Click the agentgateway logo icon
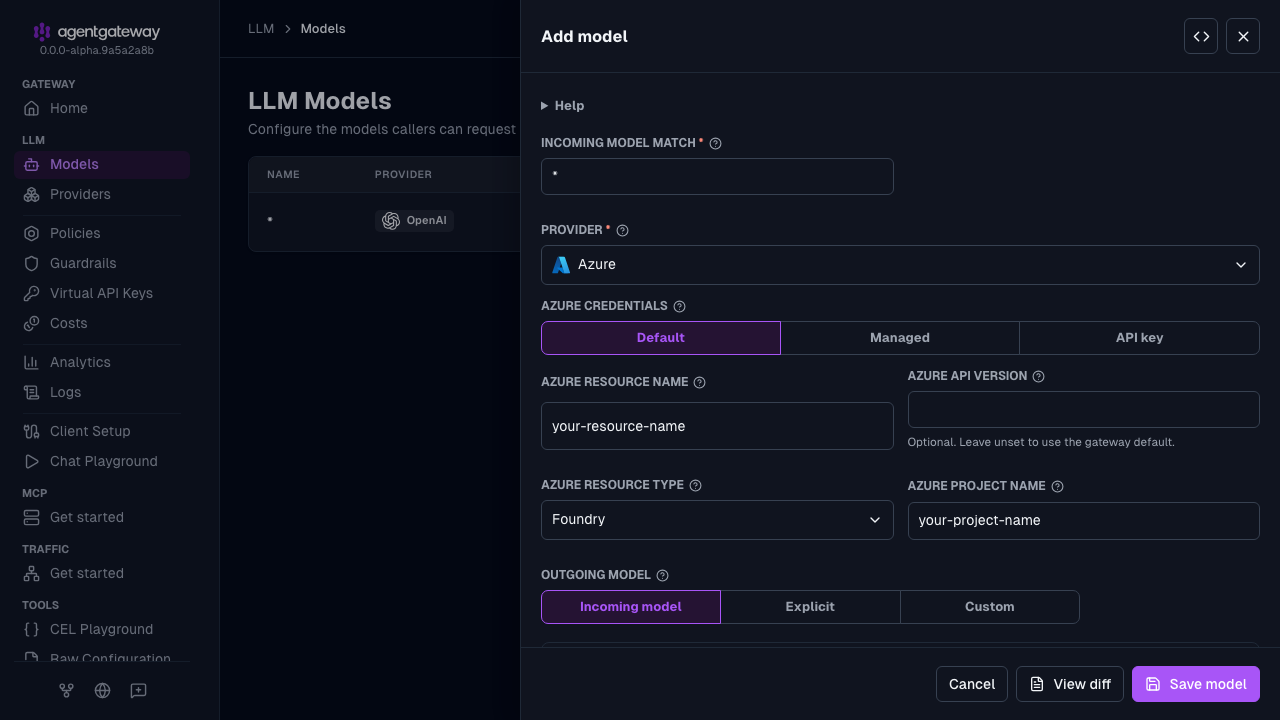The width and height of the screenshot is (1280, 720). 41,32
